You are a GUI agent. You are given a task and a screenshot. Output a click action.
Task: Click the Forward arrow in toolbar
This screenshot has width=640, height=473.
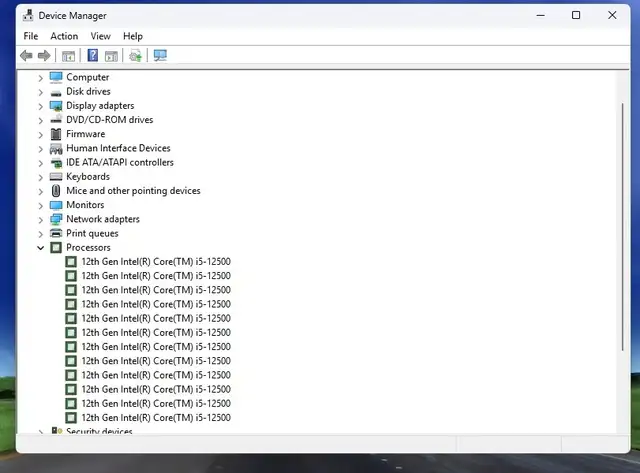click(x=44, y=56)
